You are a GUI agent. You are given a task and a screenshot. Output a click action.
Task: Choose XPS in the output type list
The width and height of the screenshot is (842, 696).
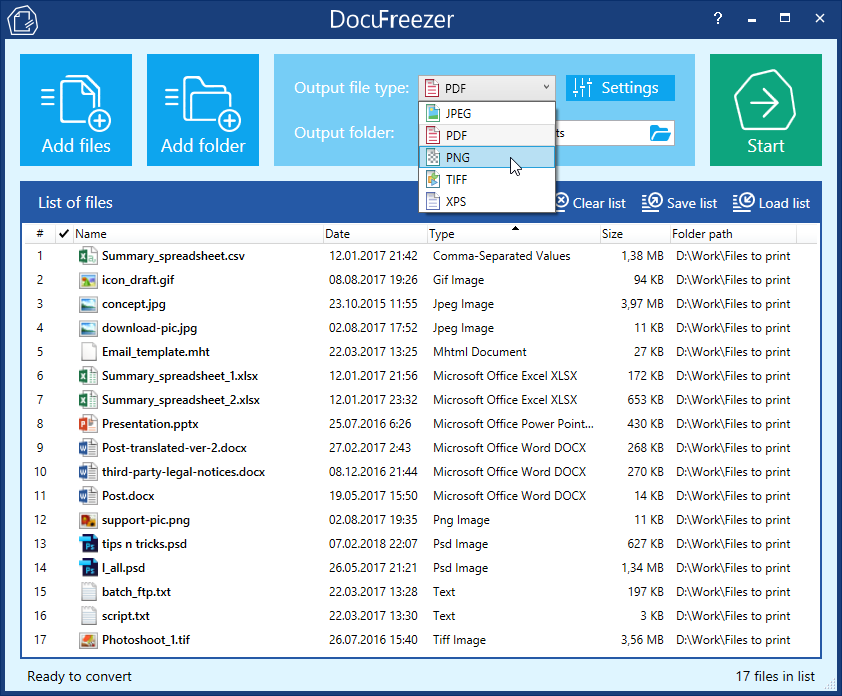tap(487, 201)
